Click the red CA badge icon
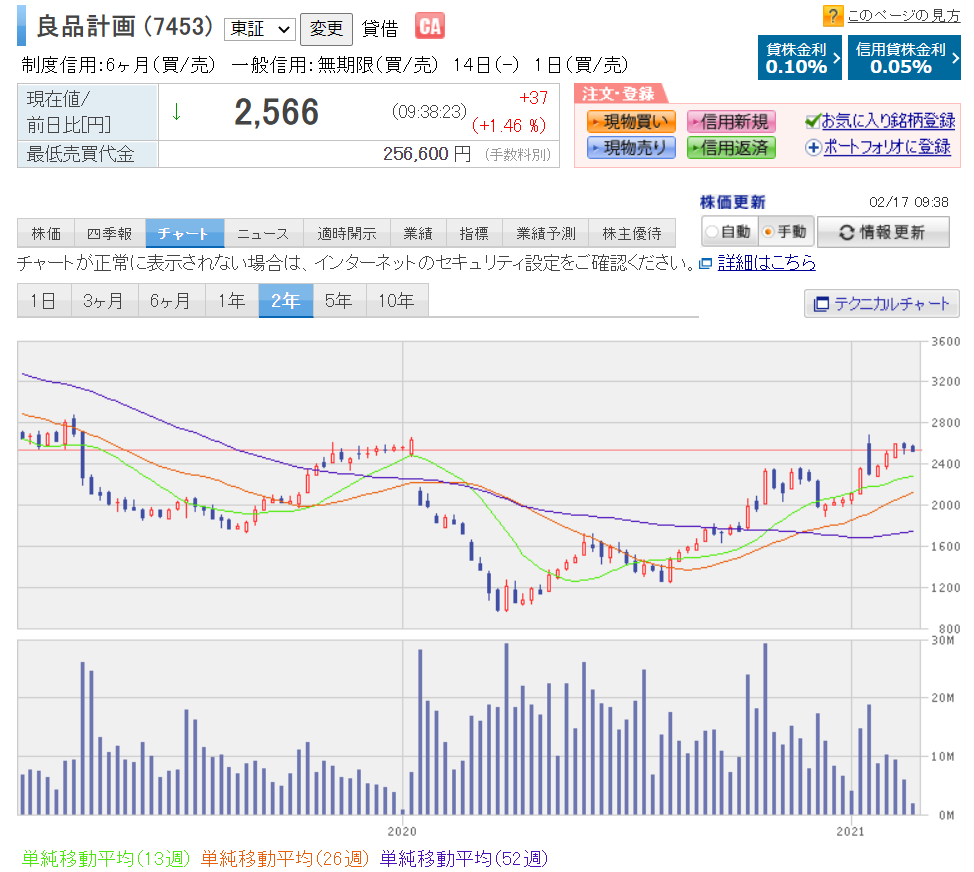974x872 pixels. click(x=429, y=26)
